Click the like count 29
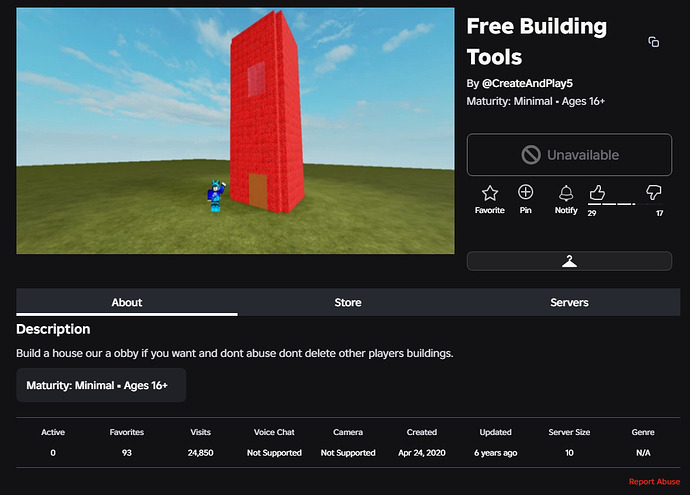Viewport: 690px width, 495px height. 592,213
